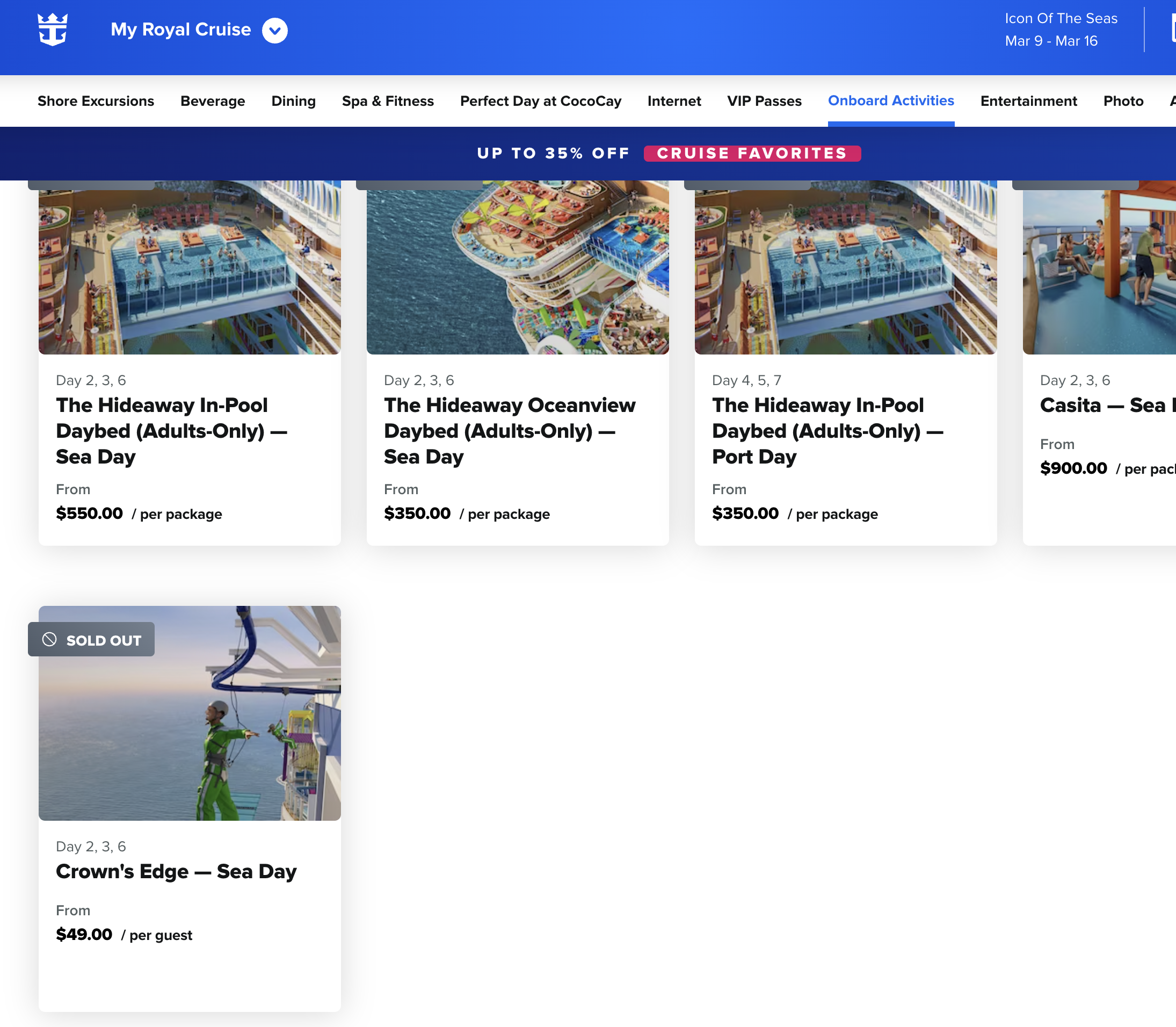Image resolution: width=1176 pixels, height=1027 pixels.
Task: Click the SOLD OUT badge on Crown's Edge
Action: [x=91, y=640]
